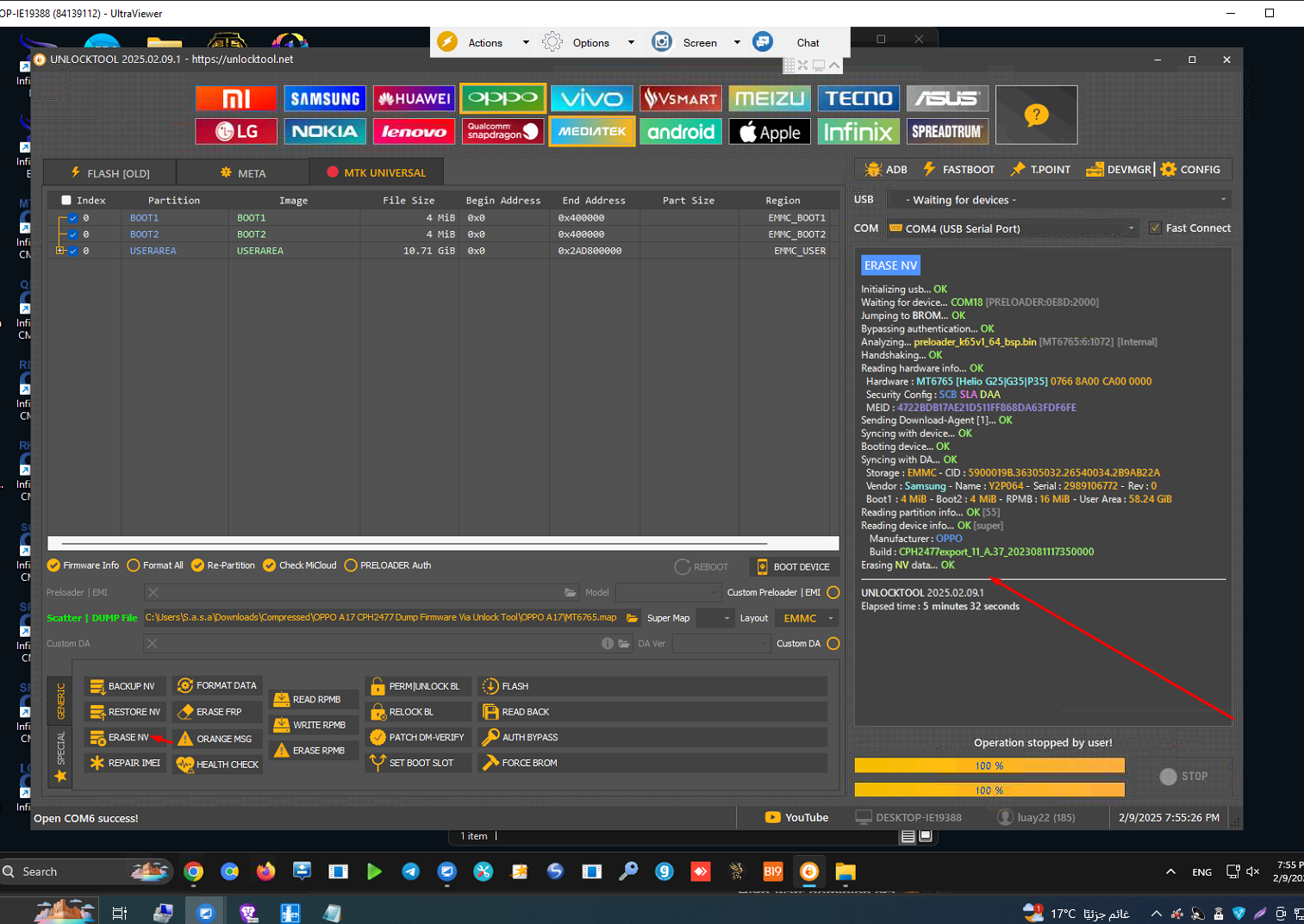Click FORCE BROM button
The height and width of the screenshot is (924, 1304).
(x=652, y=764)
